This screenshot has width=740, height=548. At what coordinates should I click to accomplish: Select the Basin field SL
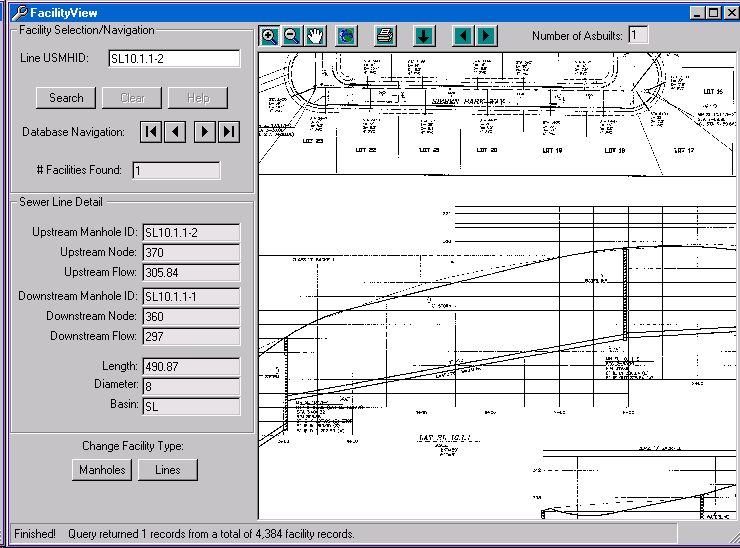[x=191, y=406]
